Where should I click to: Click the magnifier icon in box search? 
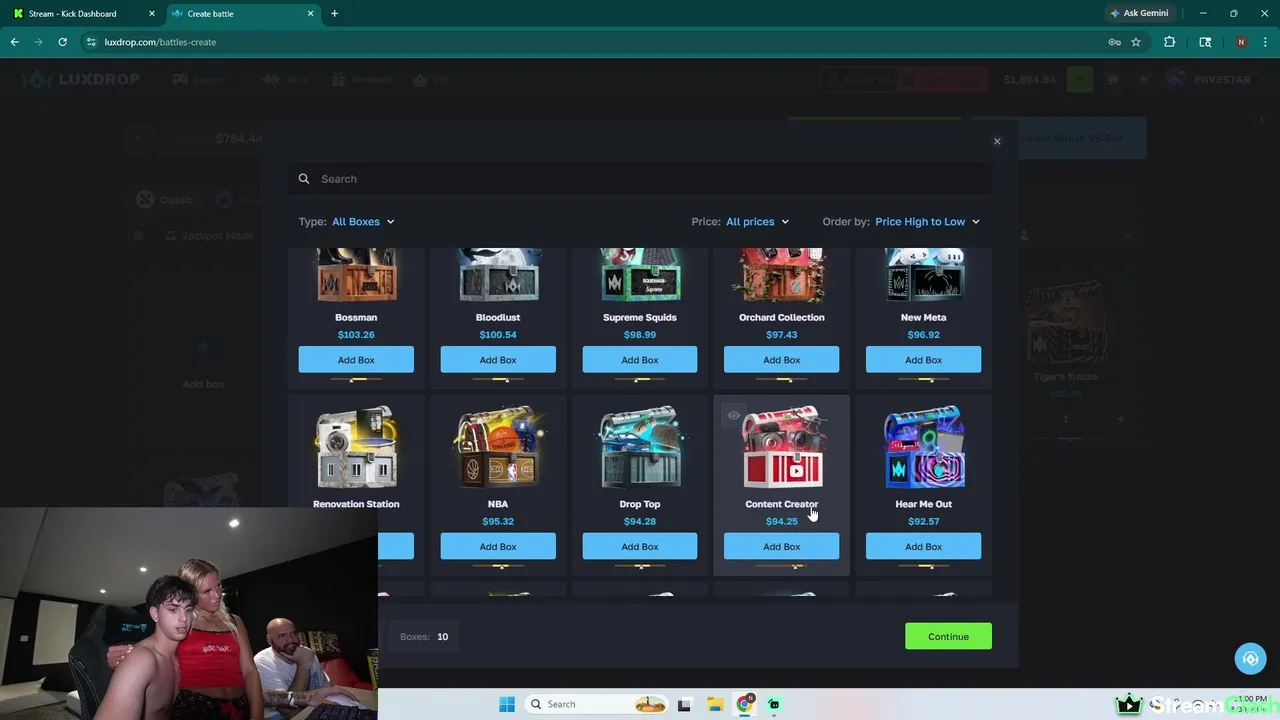point(304,179)
